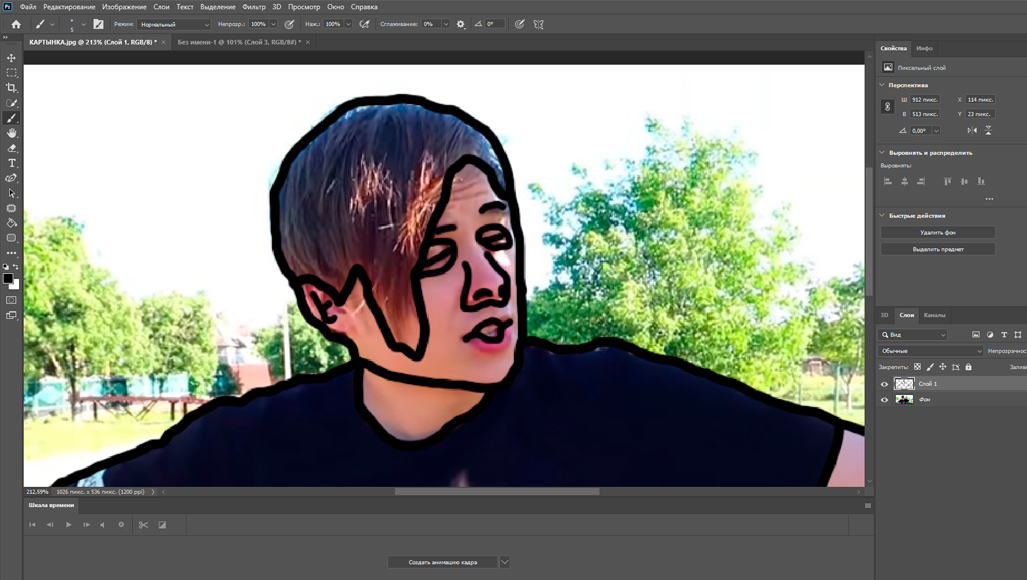Toggle visibility of the Фон layer
The image size is (1027, 580).
(884, 400)
